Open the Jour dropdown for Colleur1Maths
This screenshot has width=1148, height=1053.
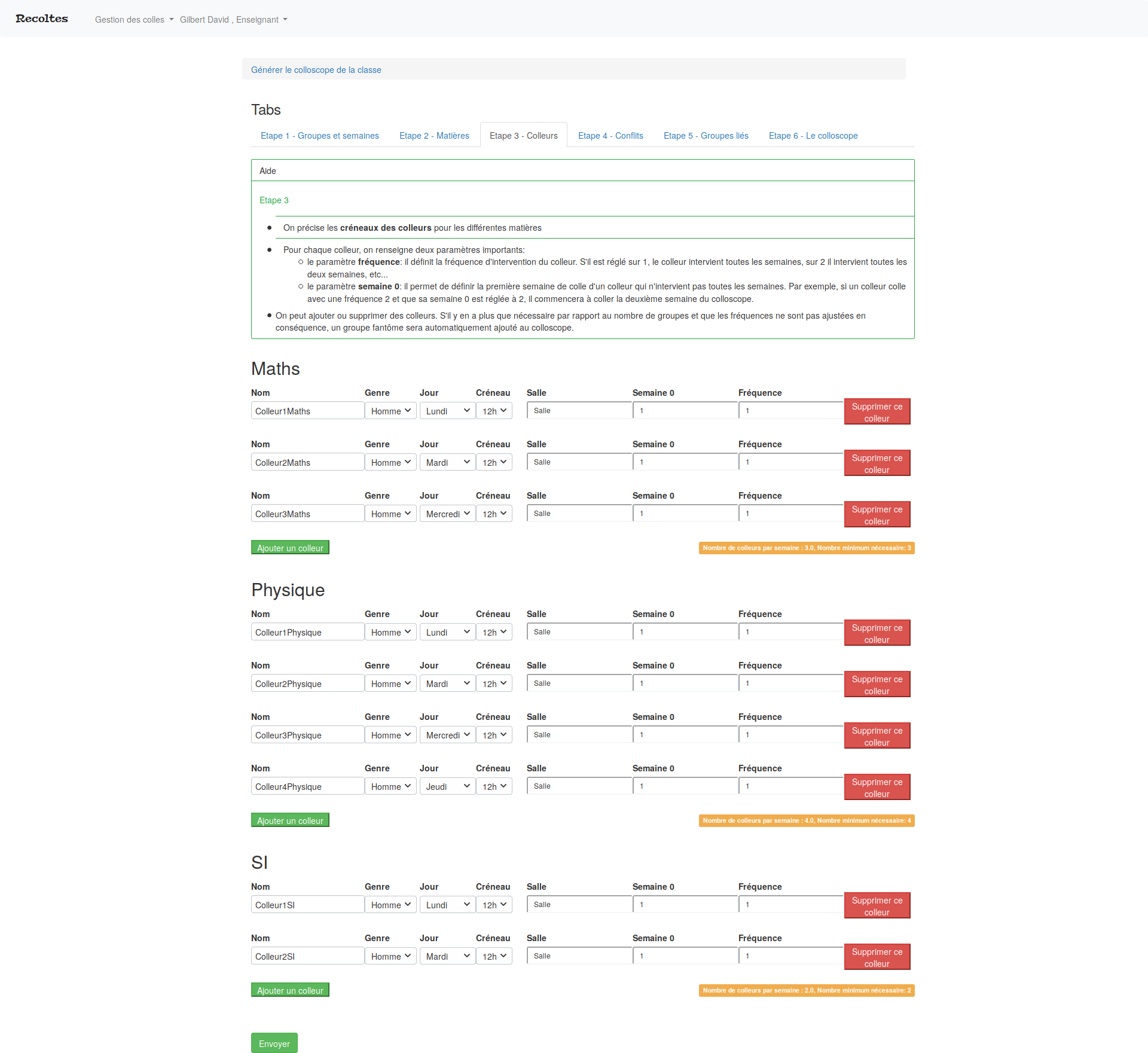coord(447,411)
